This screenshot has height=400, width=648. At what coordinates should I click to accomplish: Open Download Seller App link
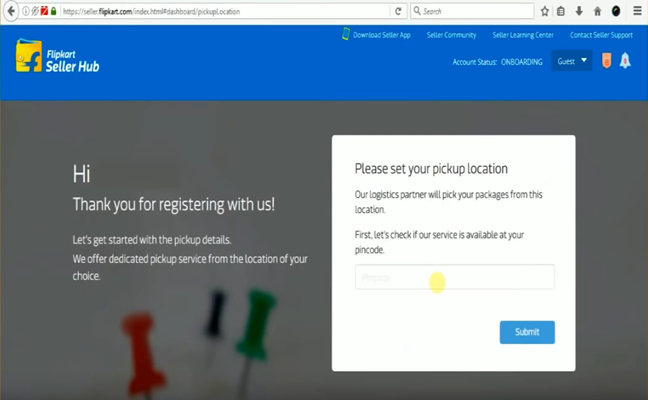[382, 35]
